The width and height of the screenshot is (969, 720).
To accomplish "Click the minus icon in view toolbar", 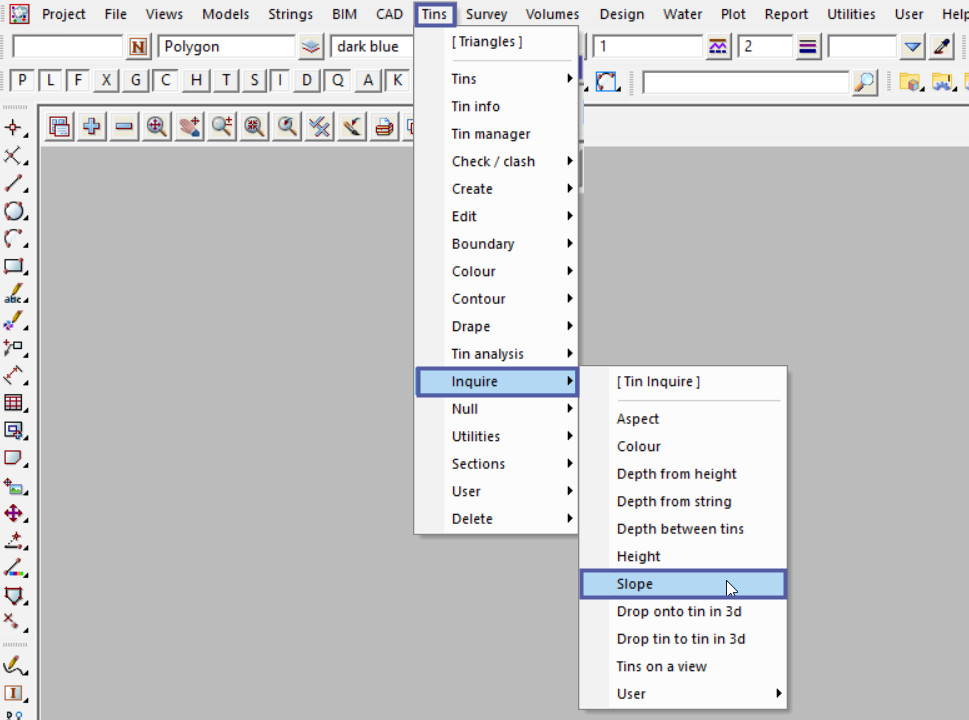I will (x=124, y=127).
